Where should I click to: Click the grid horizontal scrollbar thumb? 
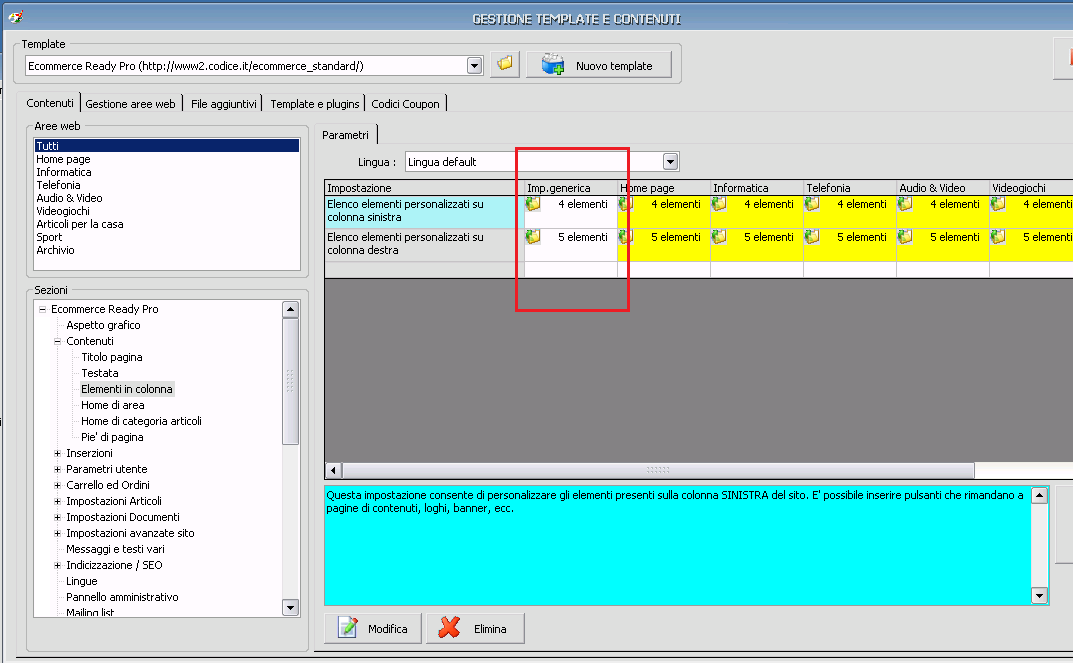pos(658,470)
